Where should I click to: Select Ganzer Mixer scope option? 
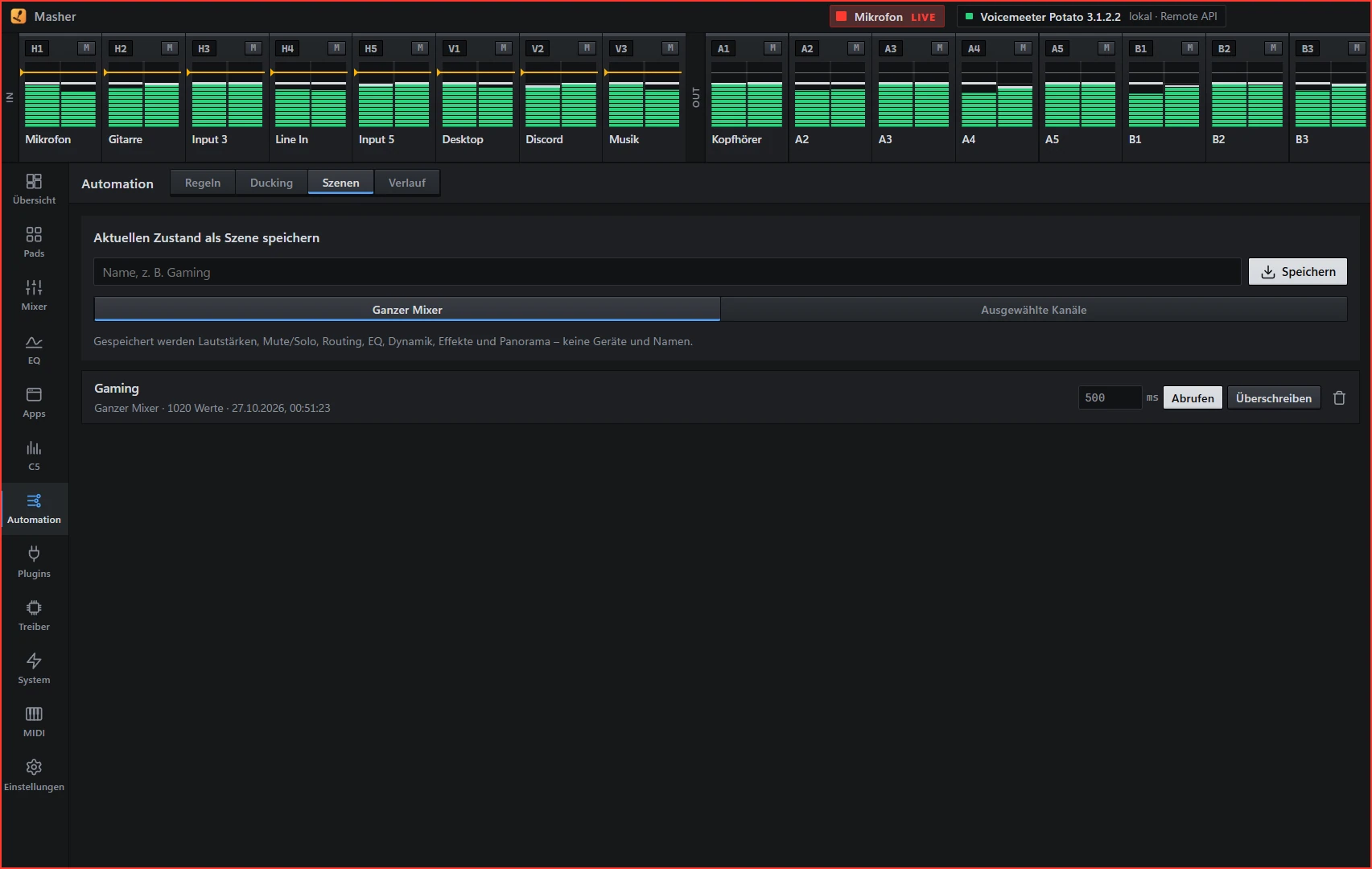pos(407,310)
